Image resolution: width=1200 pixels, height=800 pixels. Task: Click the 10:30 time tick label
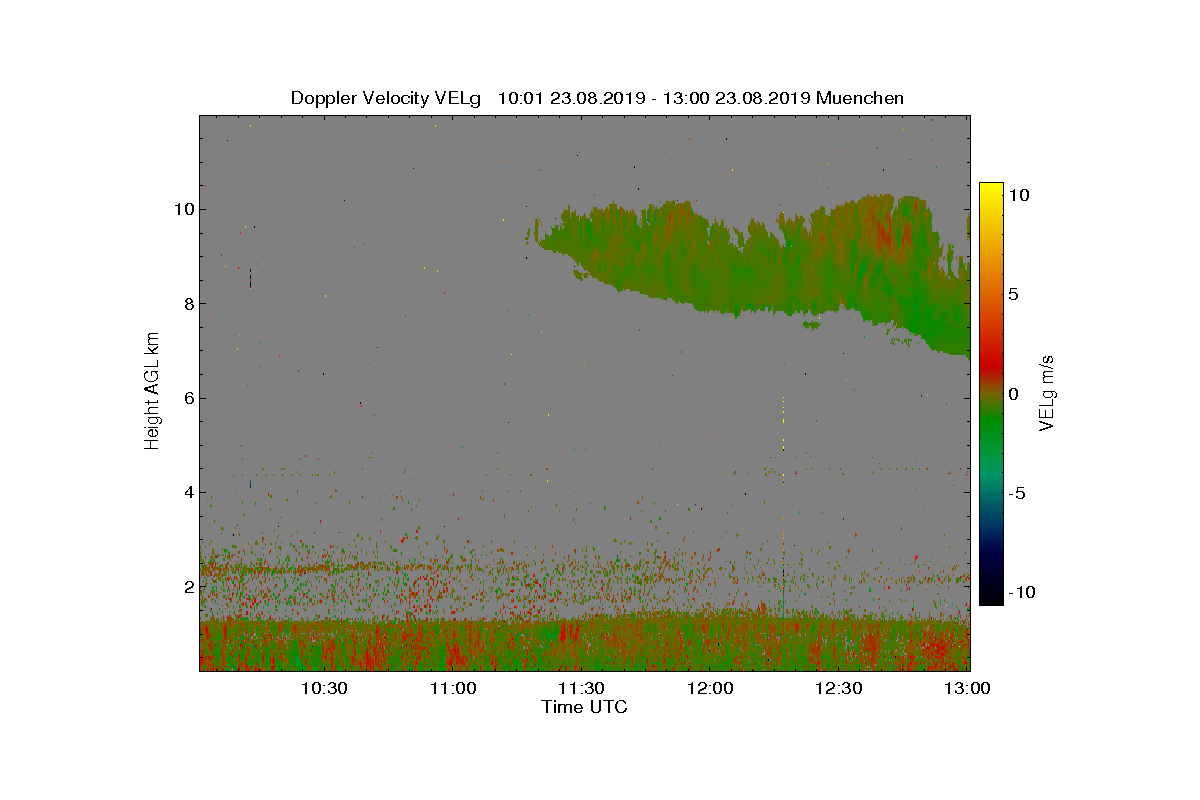[x=324, y=688]
